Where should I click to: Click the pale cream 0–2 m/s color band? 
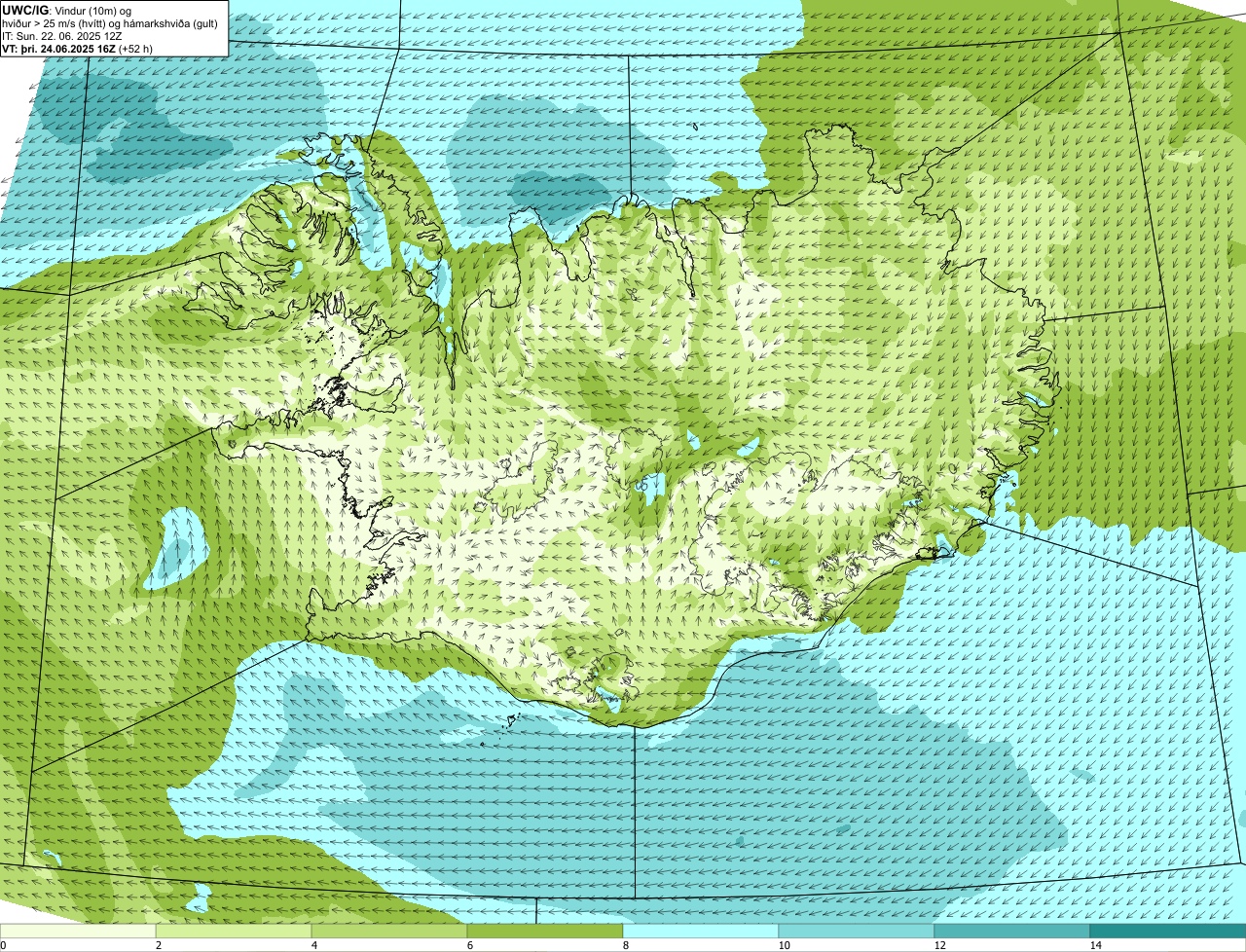click(78, 931)
